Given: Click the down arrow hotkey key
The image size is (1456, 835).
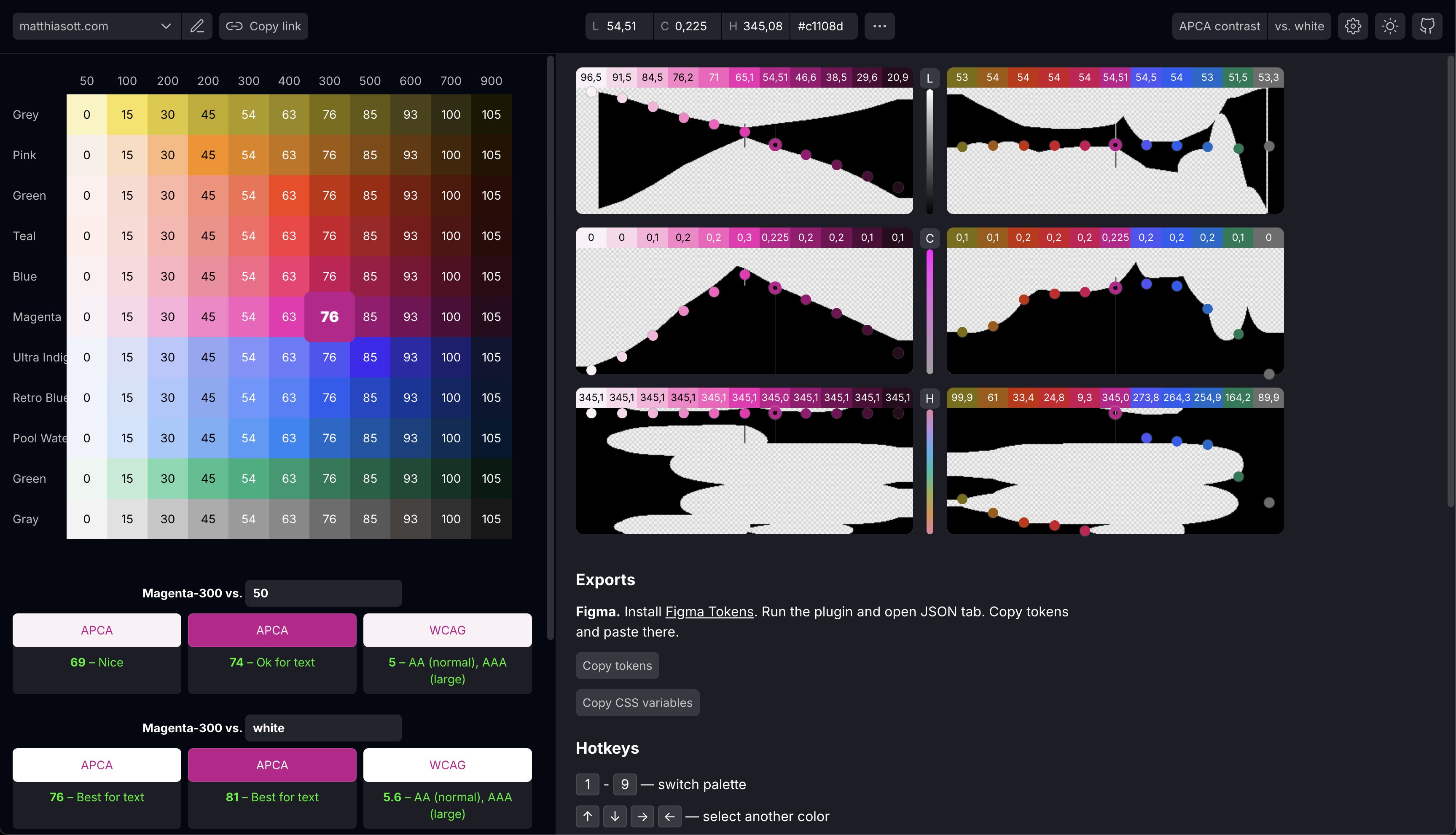Looking at the screenshot, I should pos(615,816).
